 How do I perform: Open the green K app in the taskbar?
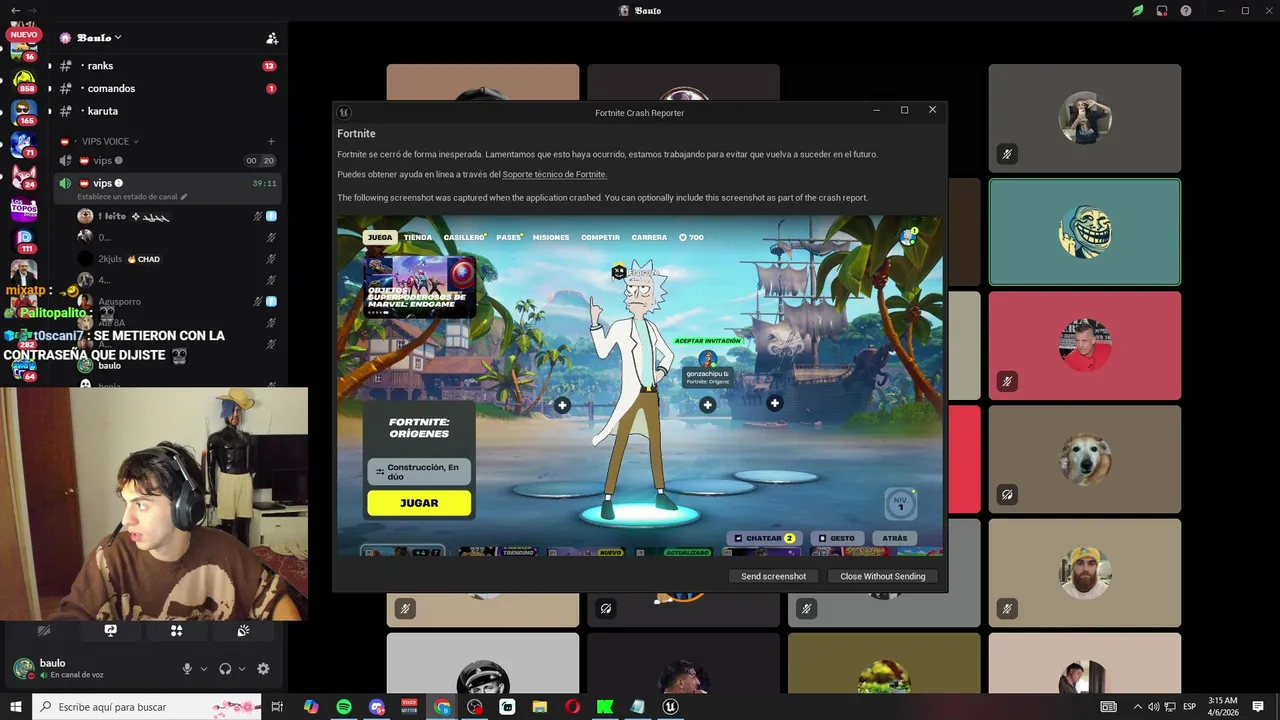click(605, 707)
